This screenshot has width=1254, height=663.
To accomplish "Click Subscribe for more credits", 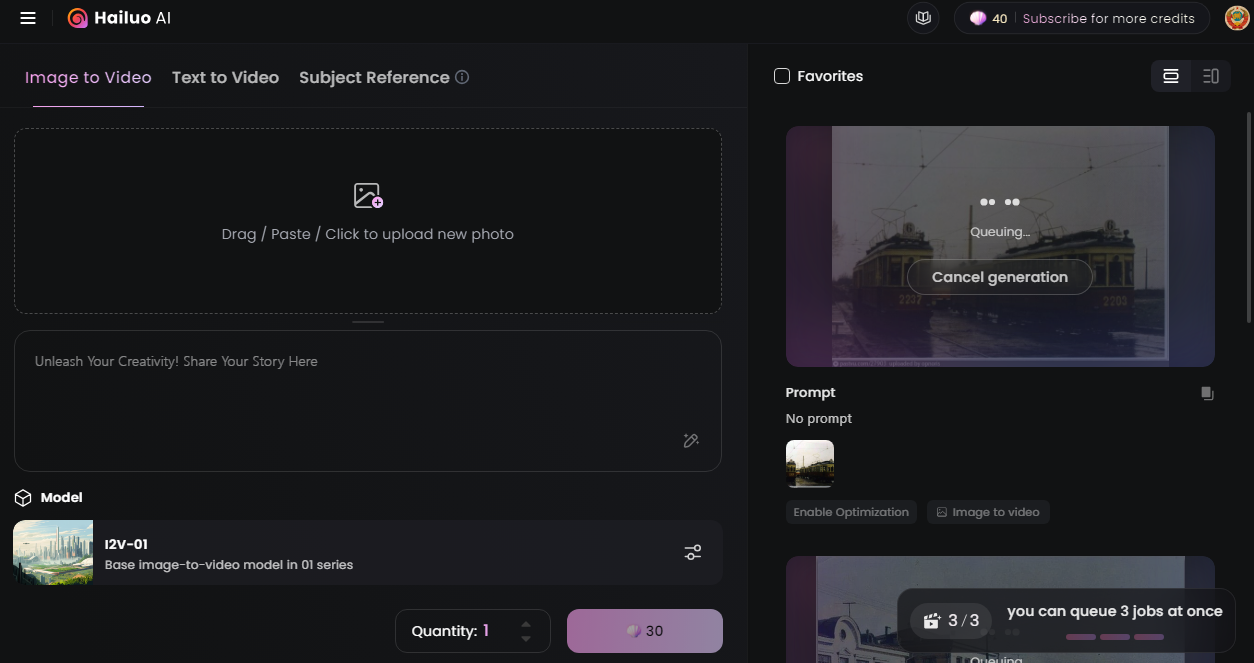I will point(1108,18).
